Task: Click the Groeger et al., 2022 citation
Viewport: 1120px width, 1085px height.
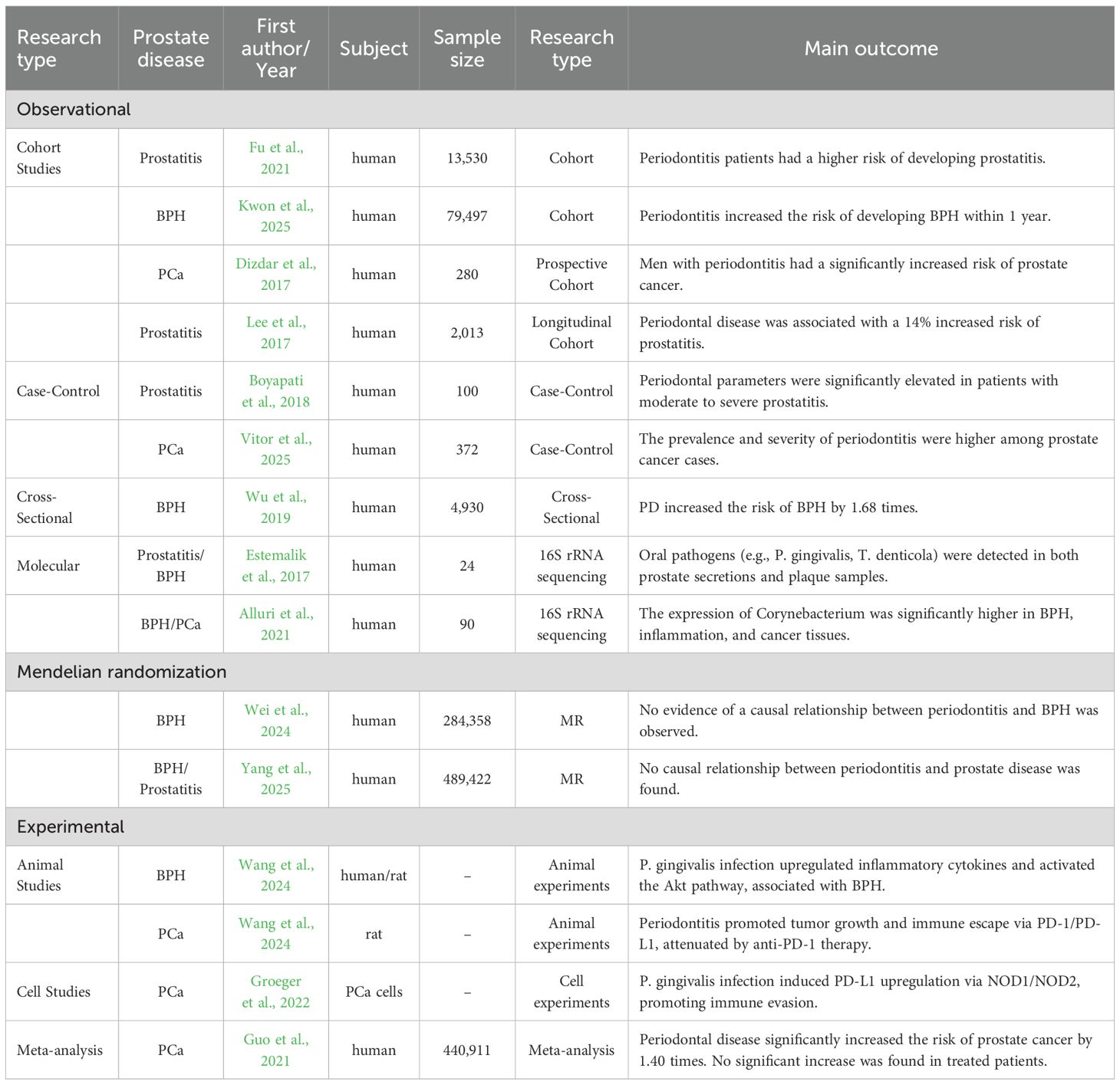Action: click(275, 991)
